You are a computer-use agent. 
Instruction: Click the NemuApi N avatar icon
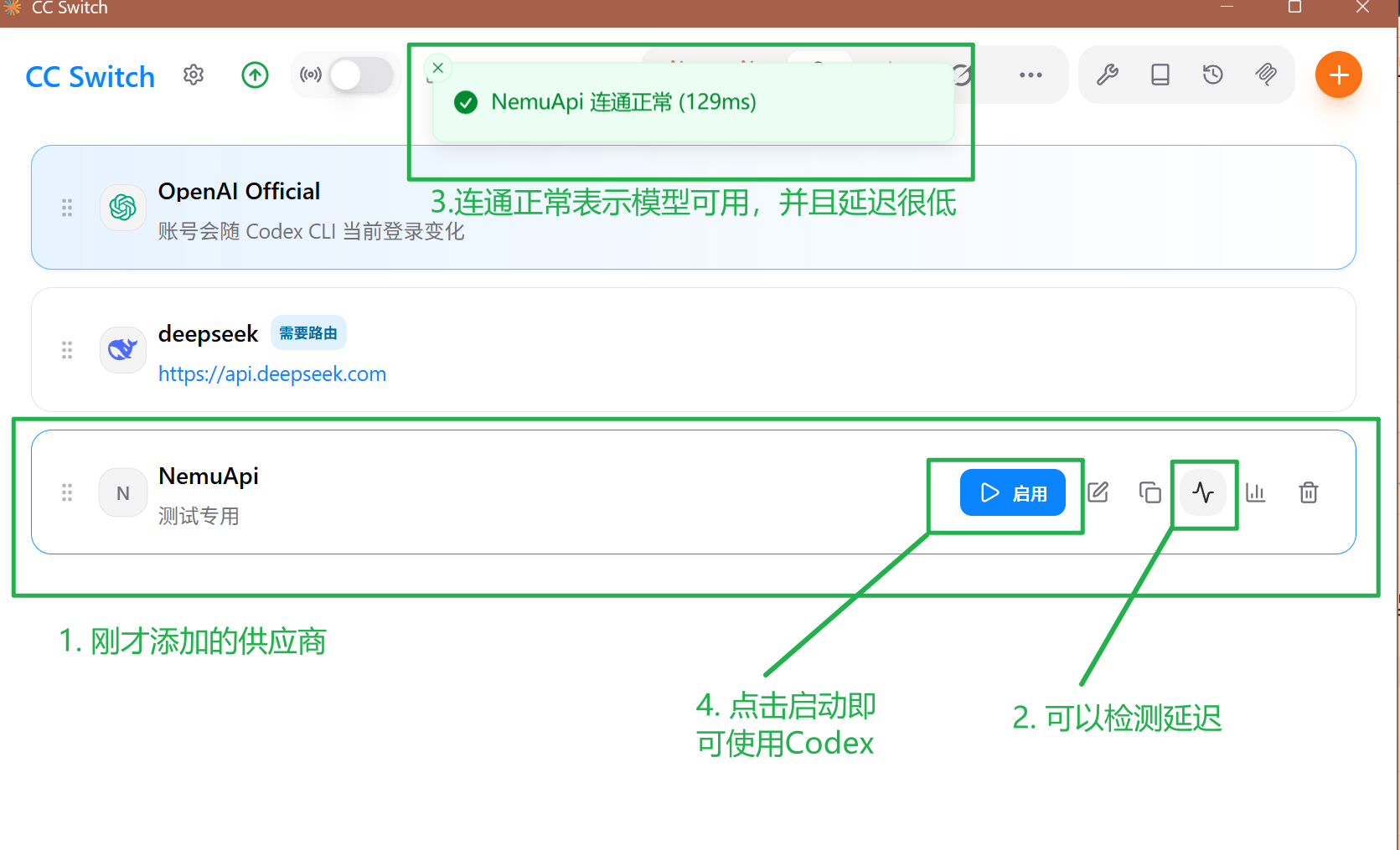click(x=123, y=493)
